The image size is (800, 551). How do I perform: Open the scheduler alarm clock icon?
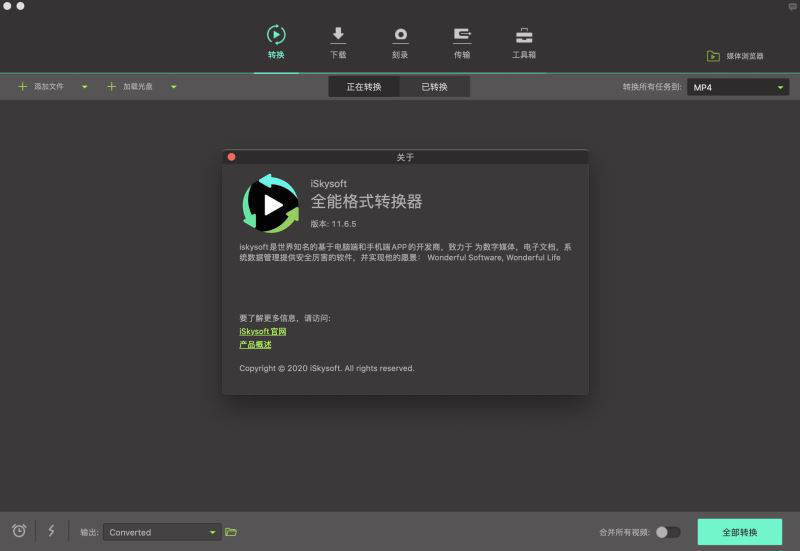pyautogui.click(x=19, y=531)
